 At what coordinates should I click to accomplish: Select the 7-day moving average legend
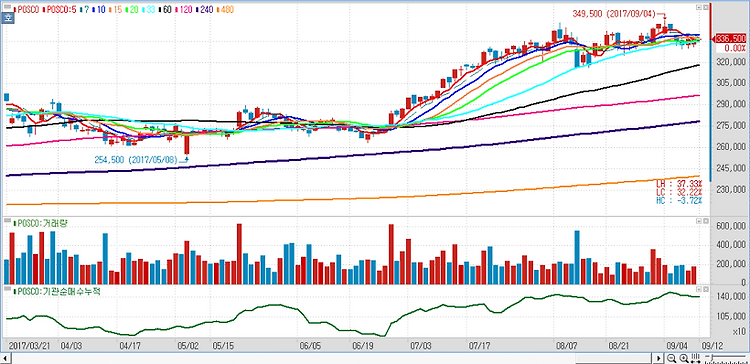point(85,10)
